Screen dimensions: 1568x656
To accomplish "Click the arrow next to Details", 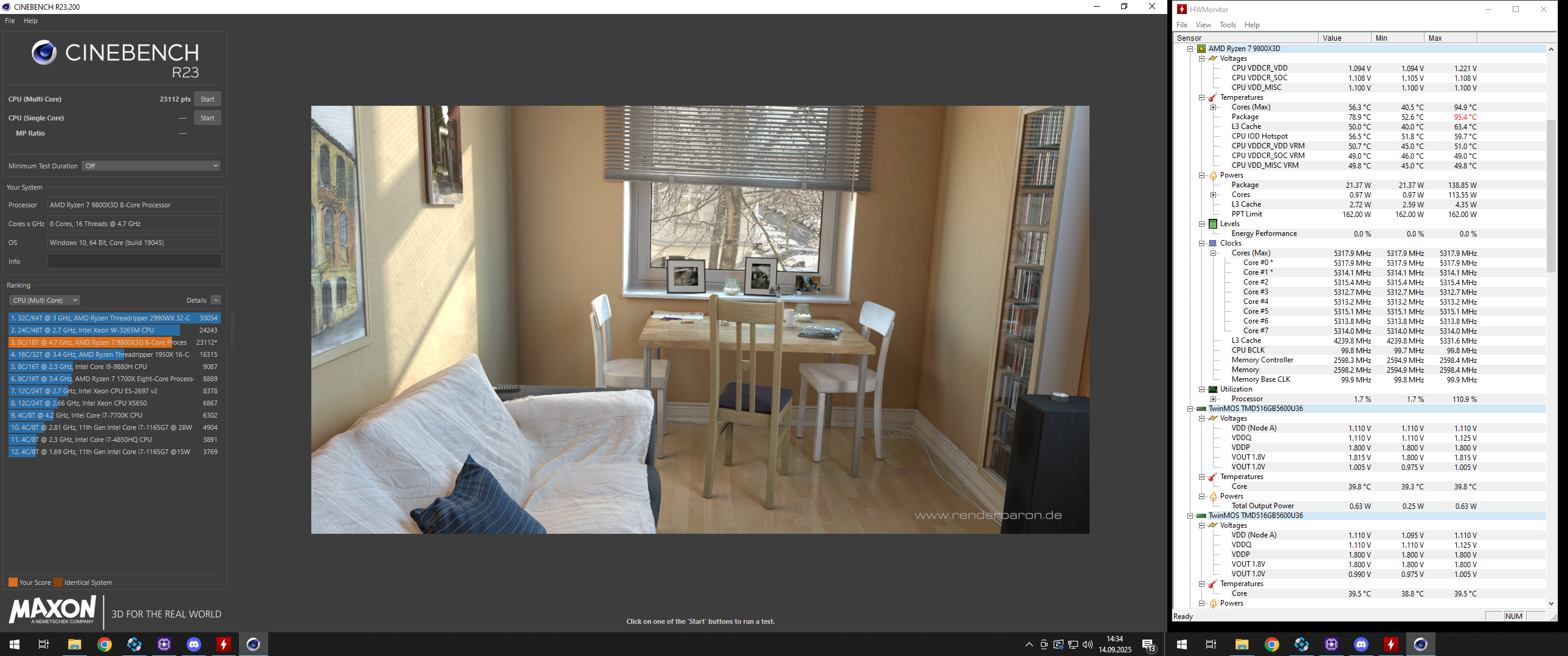I will (x=215, y=300).
